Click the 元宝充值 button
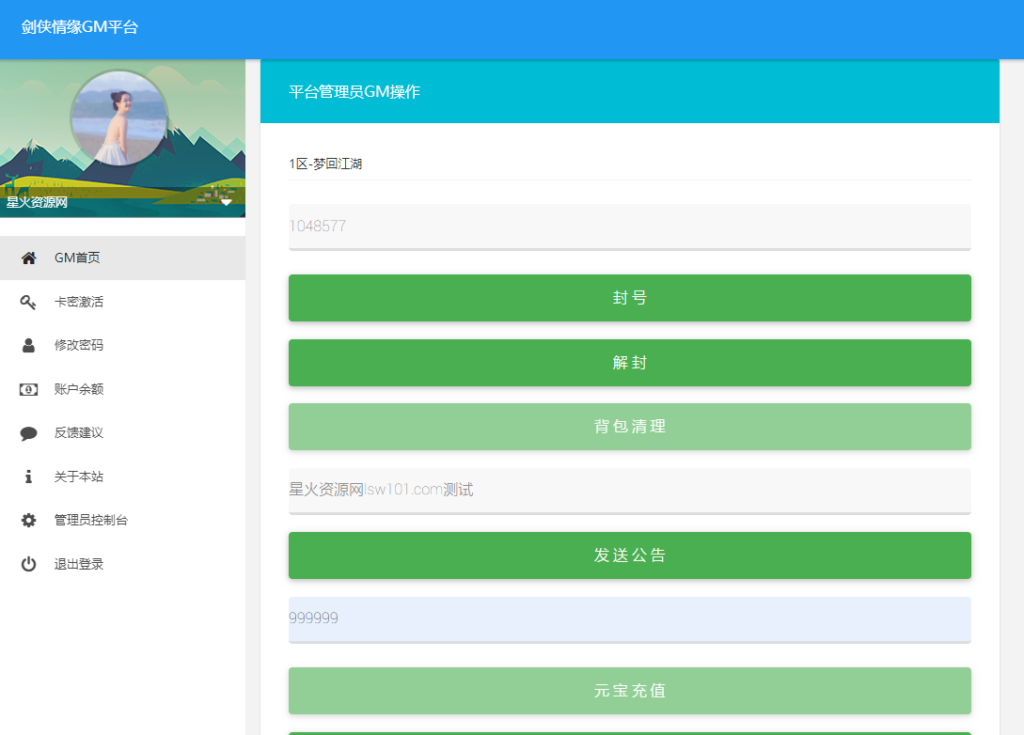1024x735 pixels. 629,690
